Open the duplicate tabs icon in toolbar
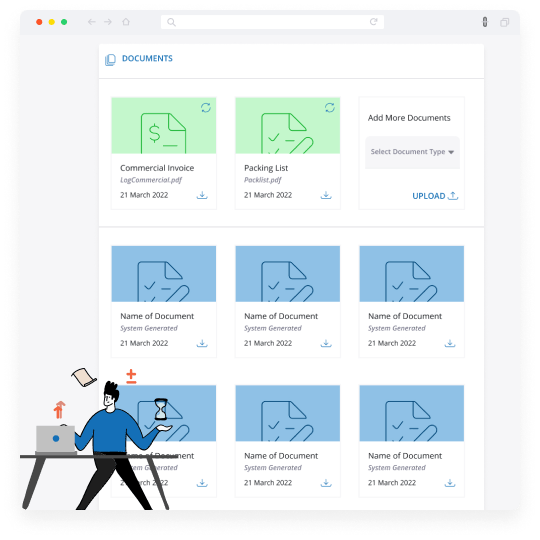540x540 pixels. [x=505, y=22]
